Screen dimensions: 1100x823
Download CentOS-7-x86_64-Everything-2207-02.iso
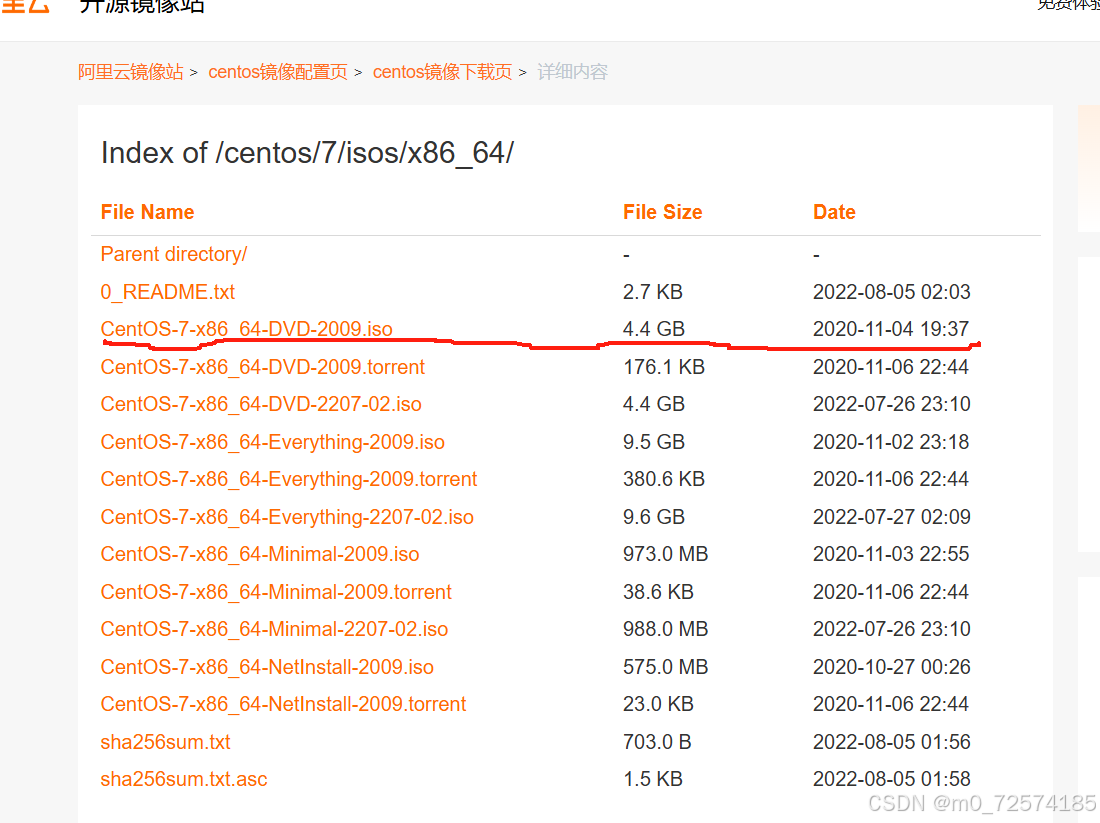287,517
